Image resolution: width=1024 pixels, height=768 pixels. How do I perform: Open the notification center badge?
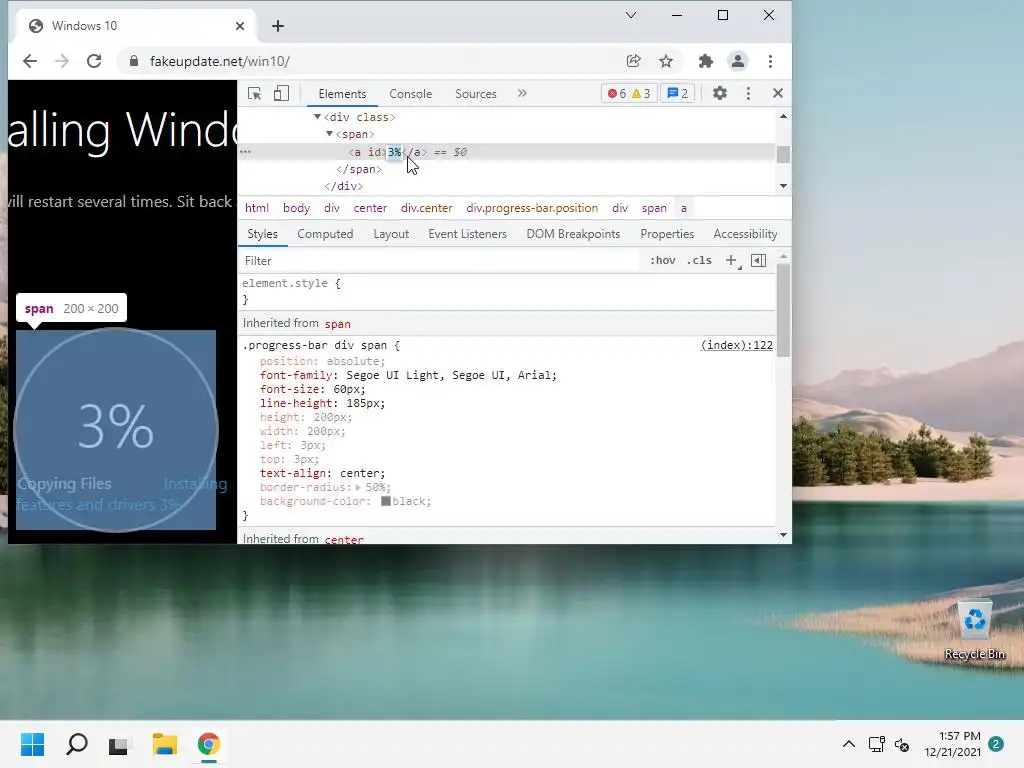(996, 744)
